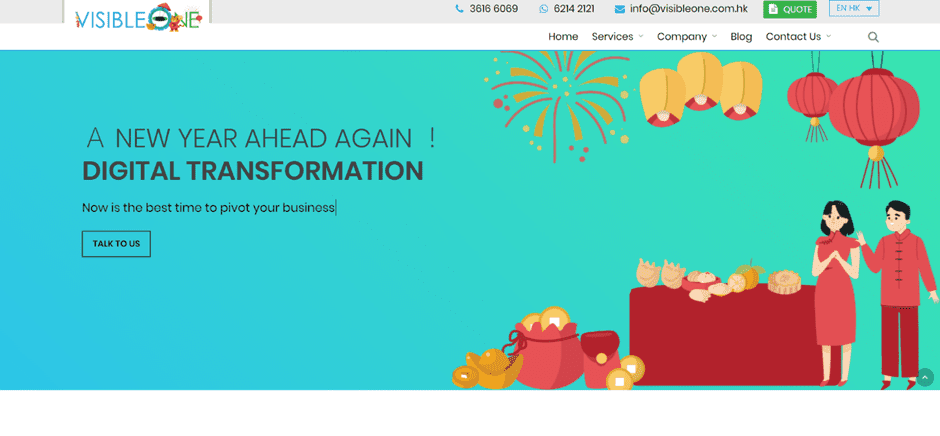
Task: Click the 'A NEW YEAR AHEAD AGAIN !' text
Action: click(260, 139)
